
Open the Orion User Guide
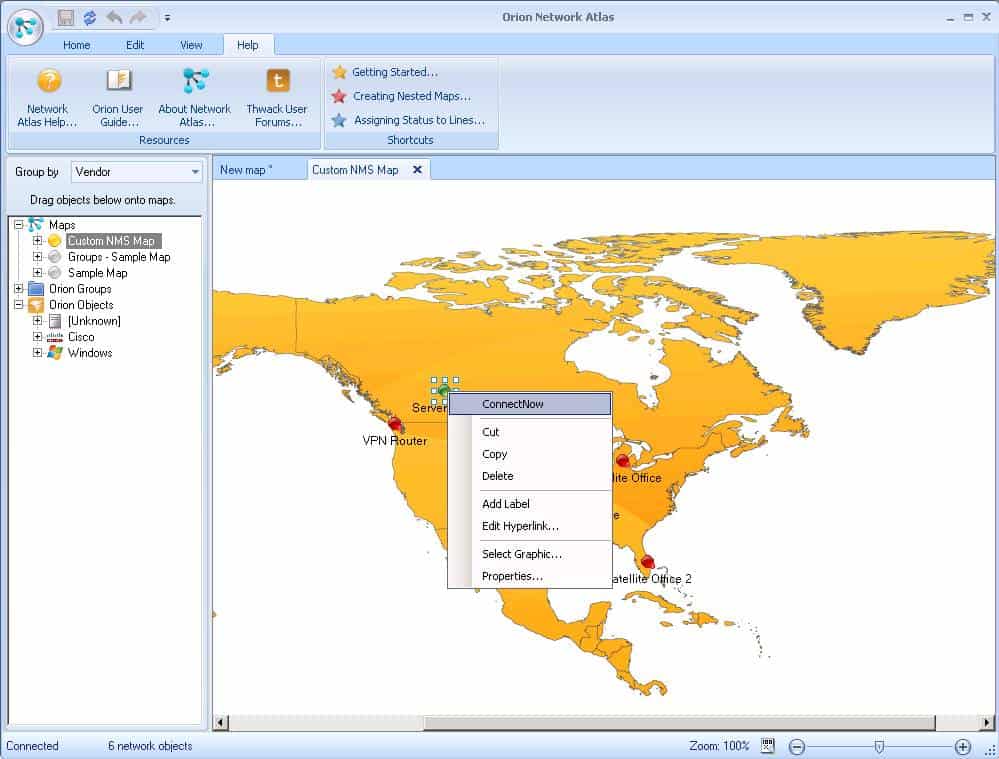118,98
